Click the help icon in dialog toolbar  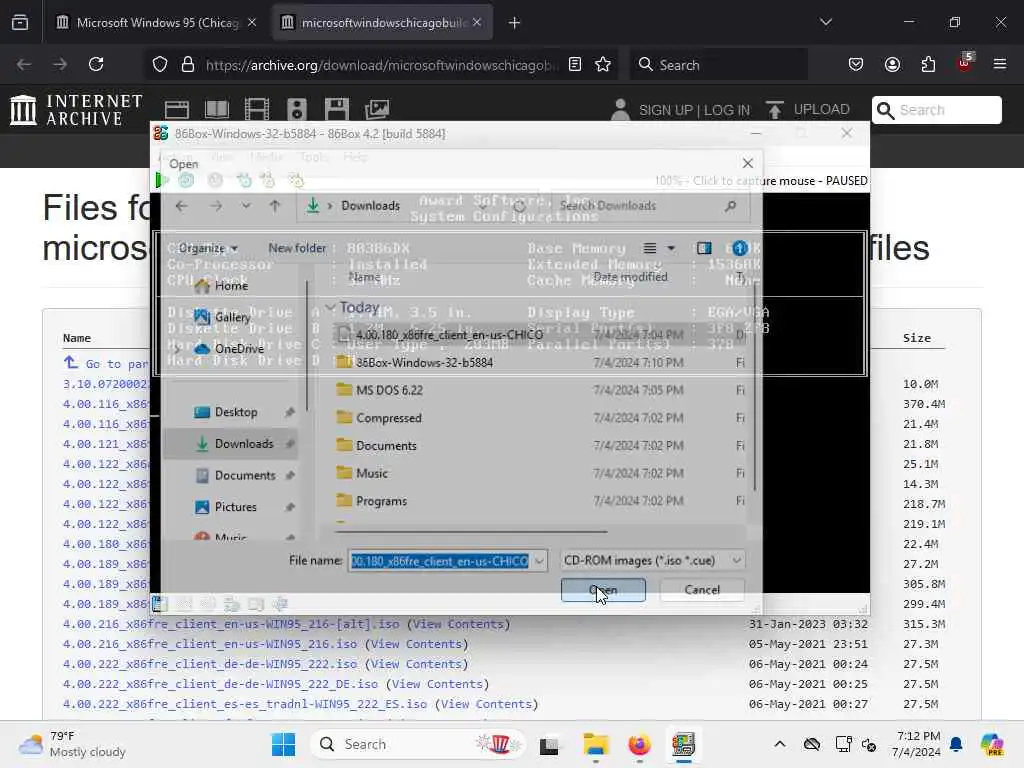pyautogui.click(x=739, y=248)
